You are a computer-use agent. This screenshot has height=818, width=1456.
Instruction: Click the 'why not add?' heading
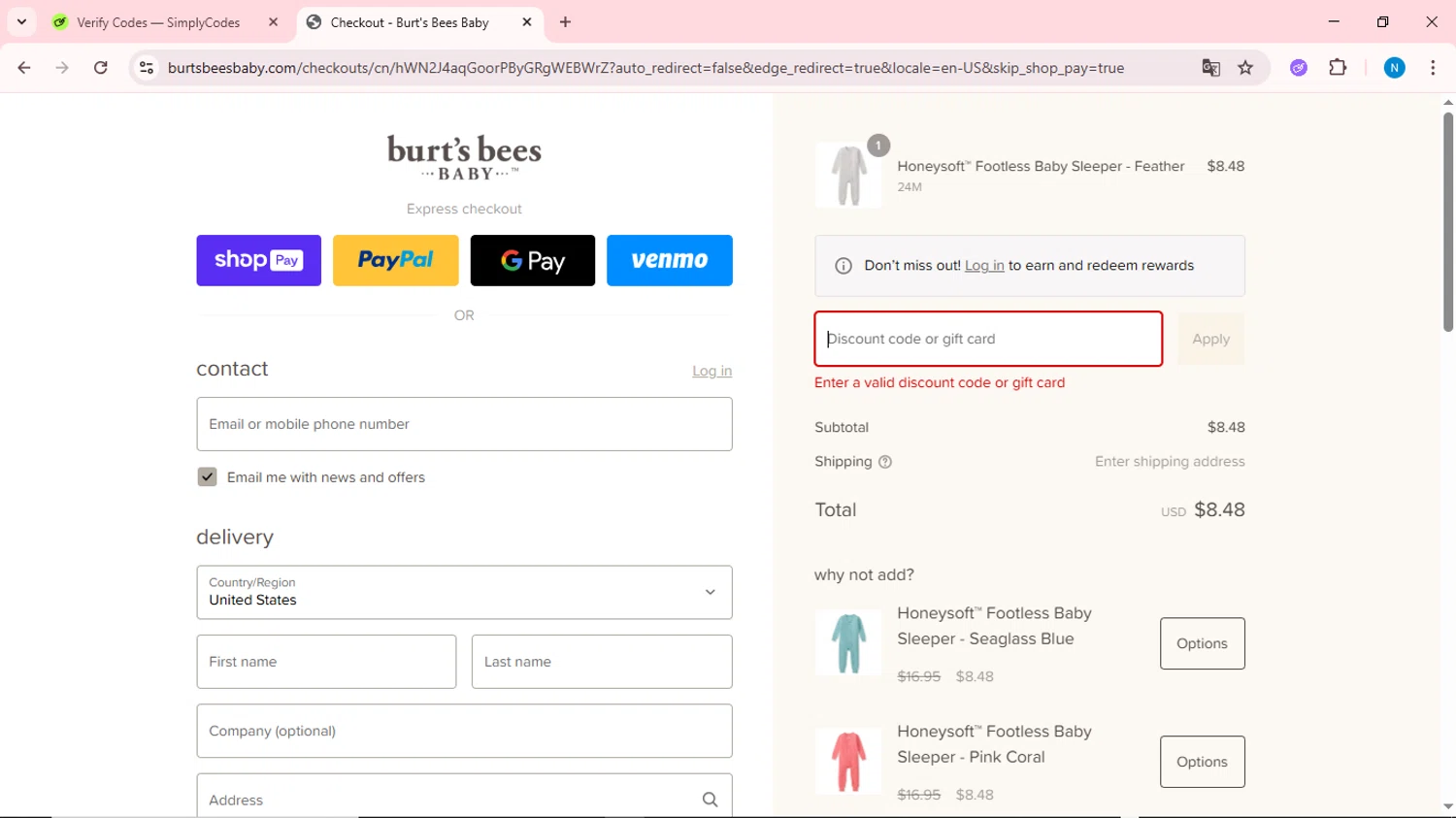(x=864, y=574)
